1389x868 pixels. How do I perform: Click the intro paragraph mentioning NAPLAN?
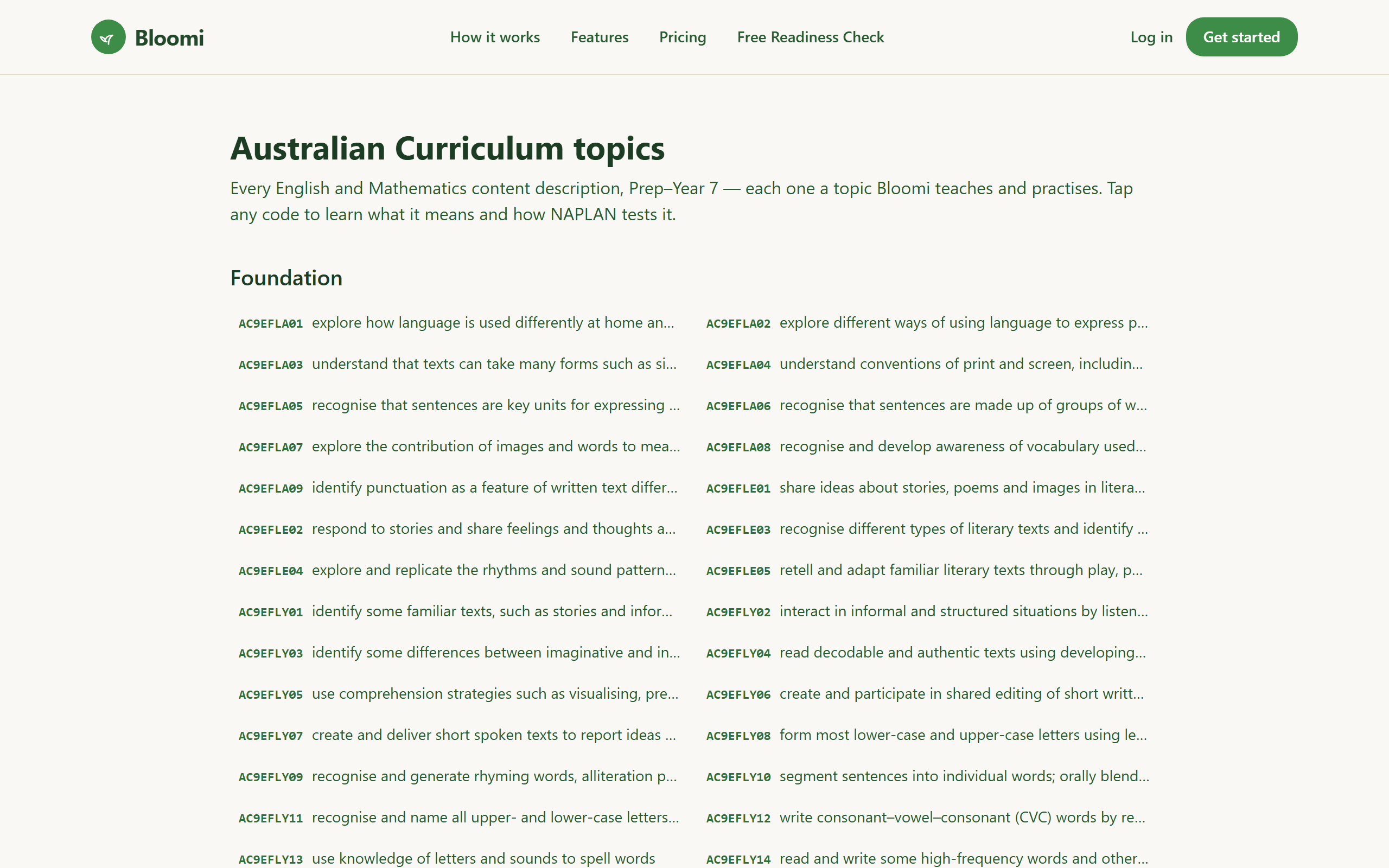click(681, 201)
